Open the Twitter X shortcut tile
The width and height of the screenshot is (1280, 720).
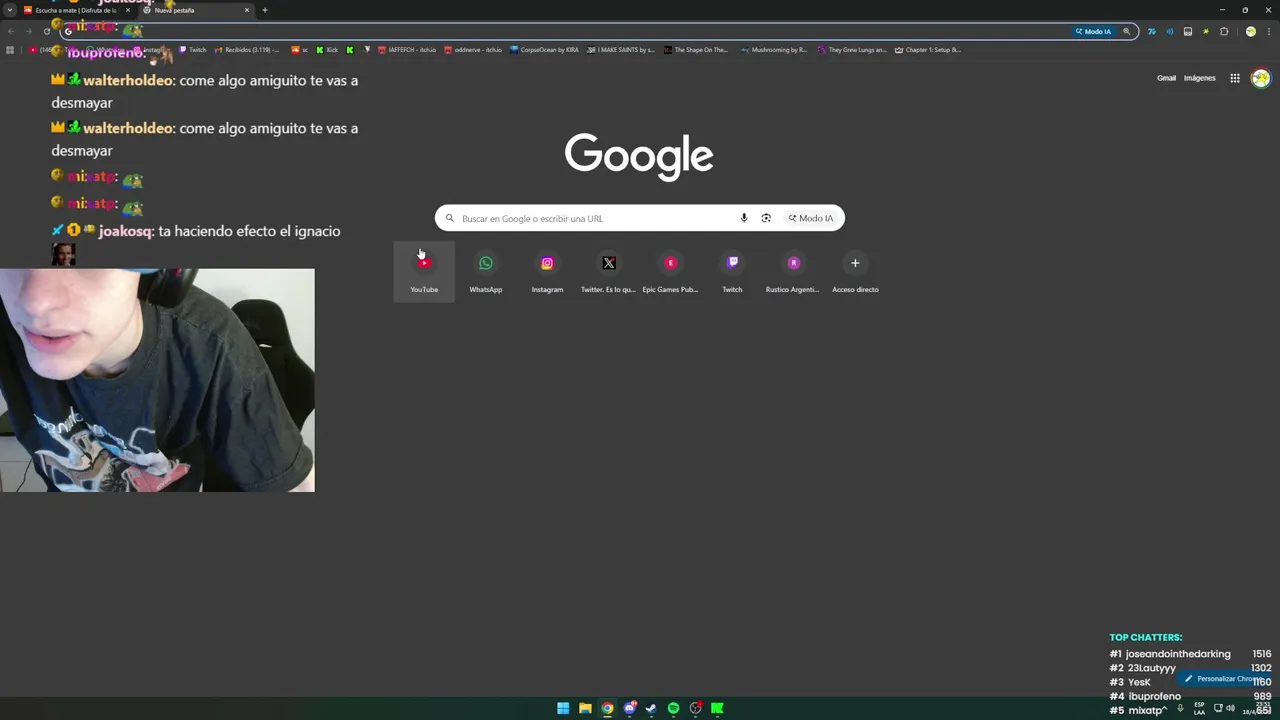(x=608, y=271)
